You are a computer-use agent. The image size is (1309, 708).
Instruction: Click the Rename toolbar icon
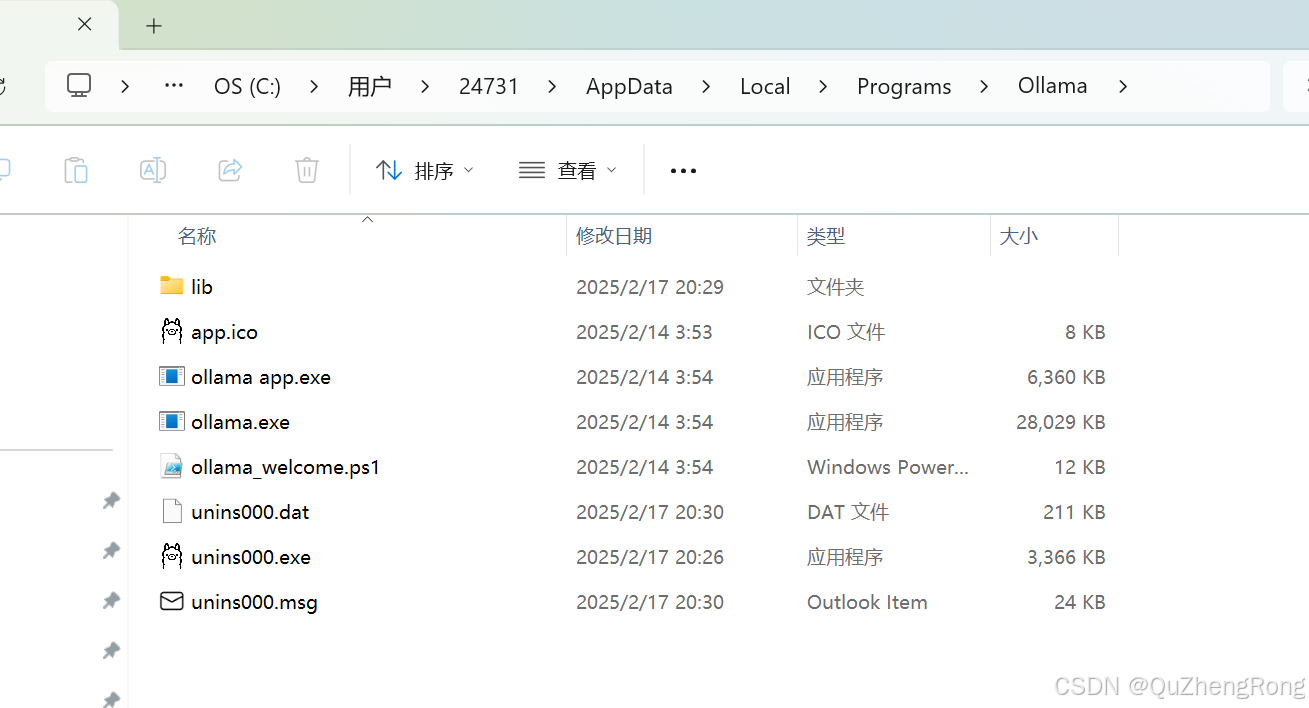click(153, 170)
